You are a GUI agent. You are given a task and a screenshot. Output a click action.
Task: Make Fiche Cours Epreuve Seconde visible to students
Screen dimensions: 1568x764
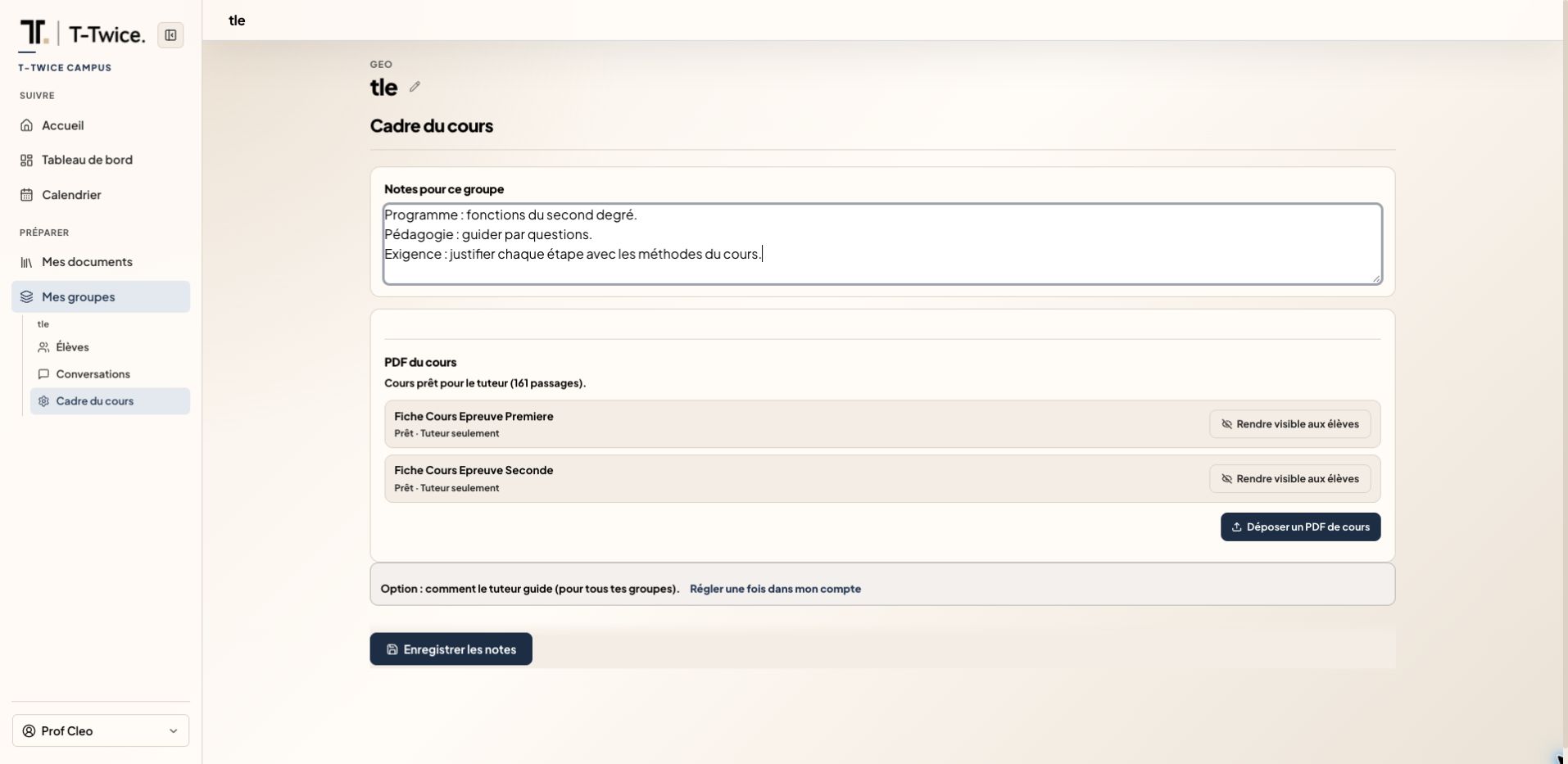[1289, 479]
